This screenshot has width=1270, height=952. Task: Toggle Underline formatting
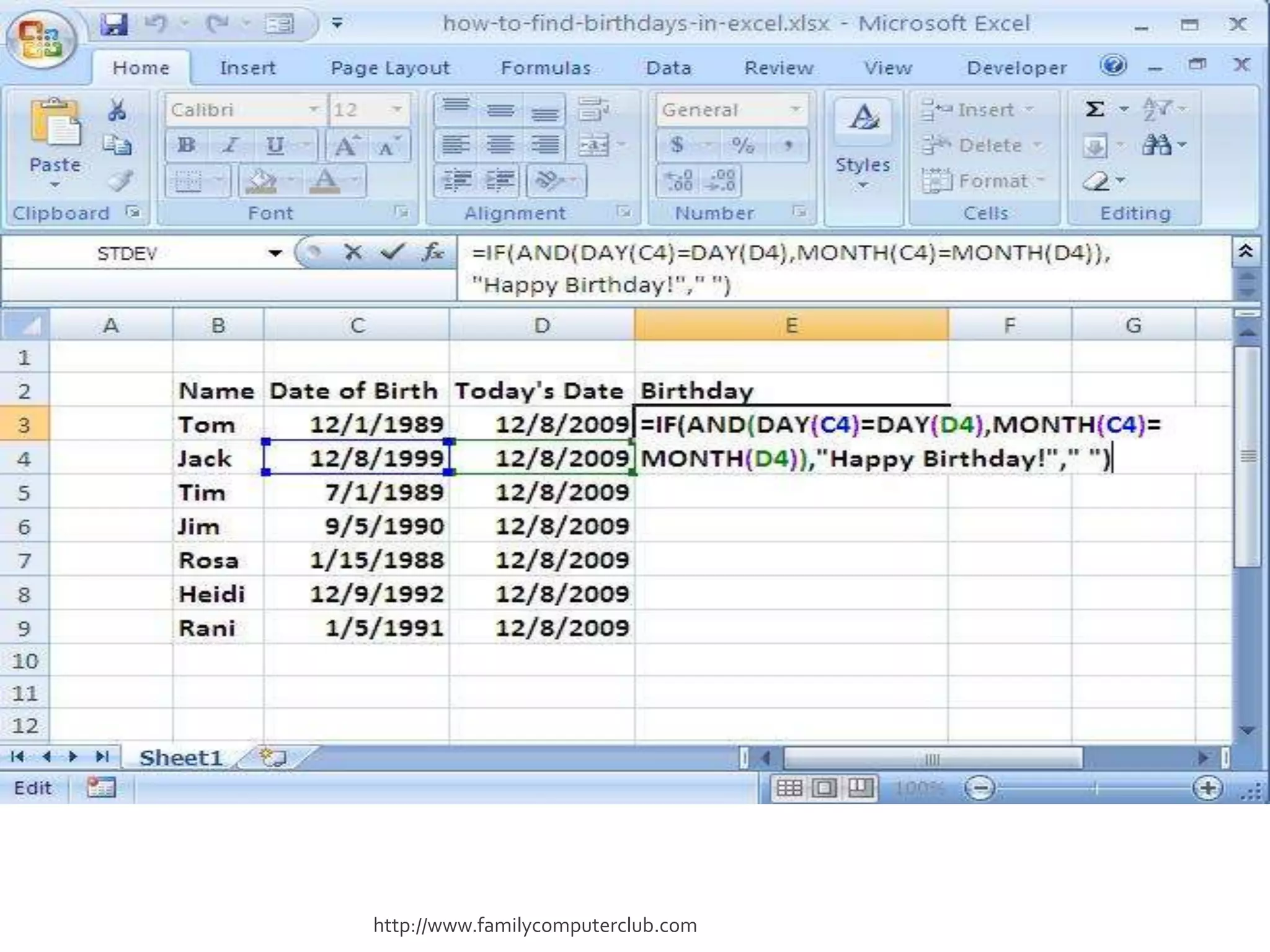click(274, 146)
